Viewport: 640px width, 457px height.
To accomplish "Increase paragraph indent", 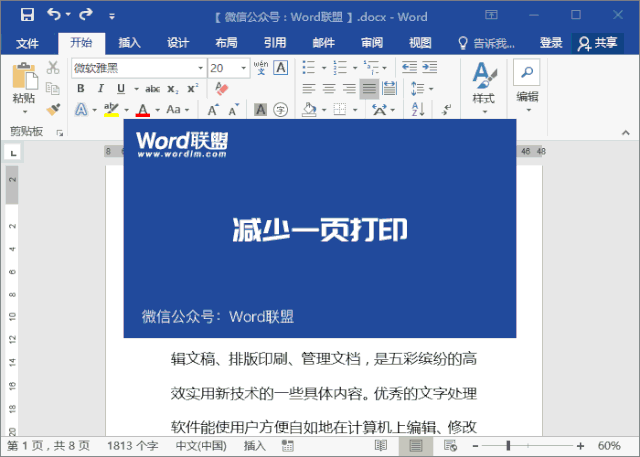I will pos(429,67).
